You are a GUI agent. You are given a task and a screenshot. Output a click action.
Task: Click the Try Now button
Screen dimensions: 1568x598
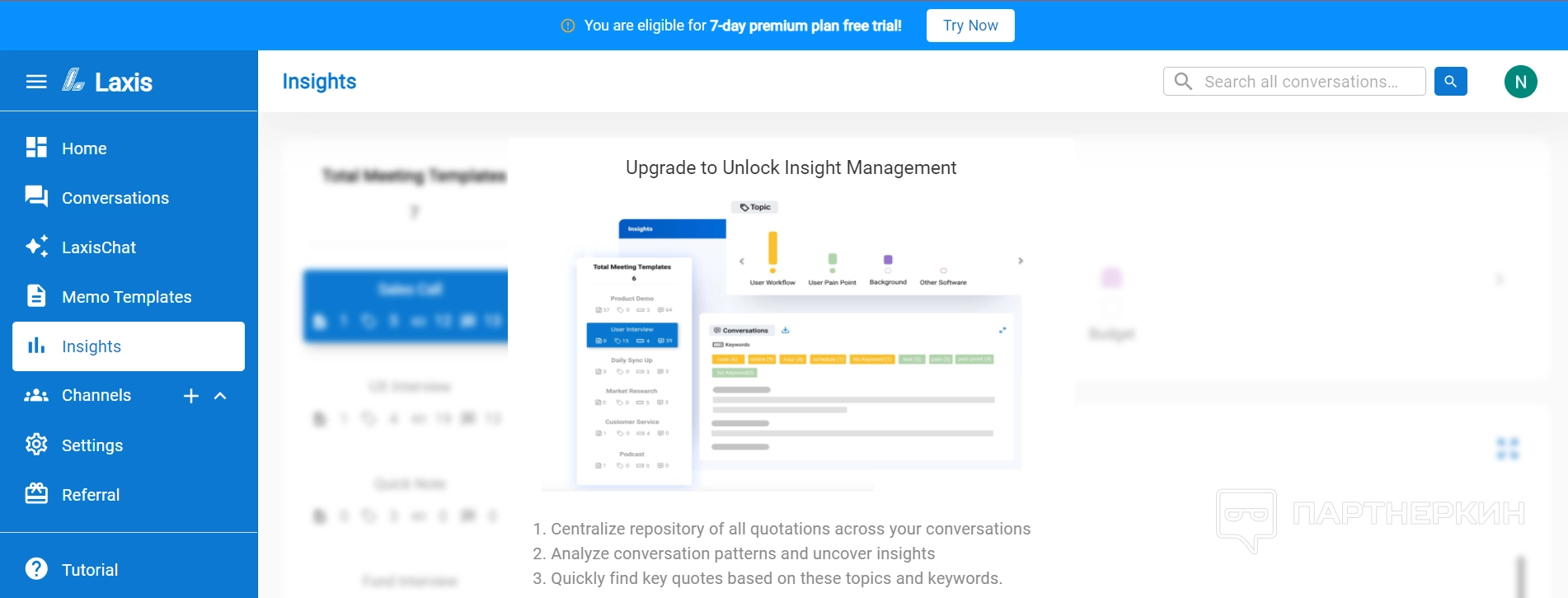coord(970,26)
